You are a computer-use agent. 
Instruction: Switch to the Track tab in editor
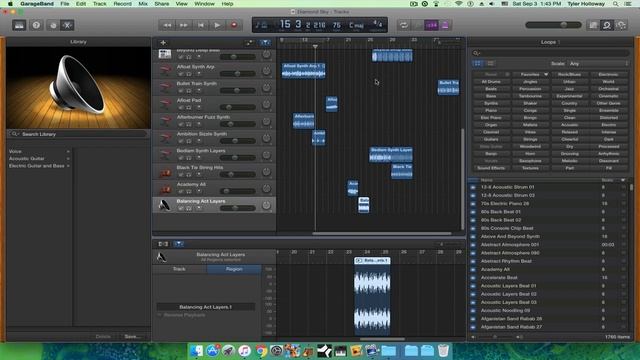(x=179, y=269)
